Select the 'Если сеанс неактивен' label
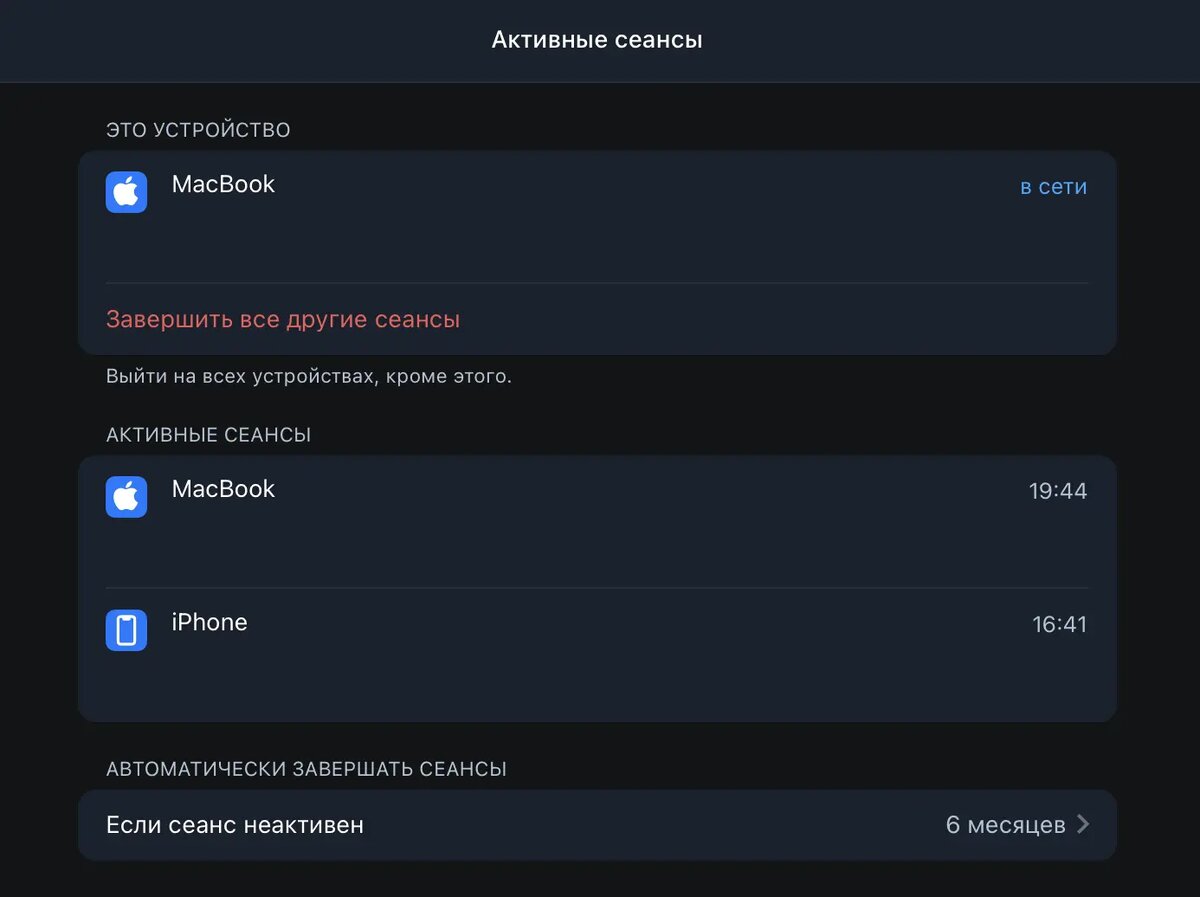This screenshot has width=1200, height=897. tap(235, 825)
